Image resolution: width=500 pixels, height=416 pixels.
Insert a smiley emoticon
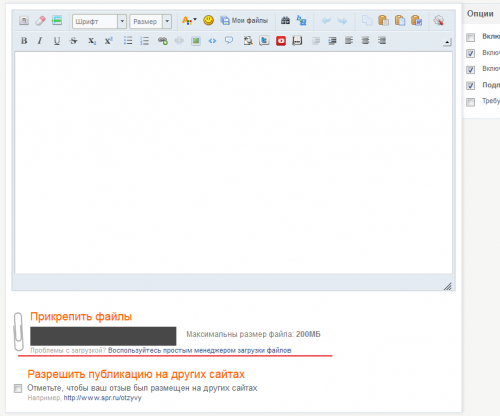point(209,20)
